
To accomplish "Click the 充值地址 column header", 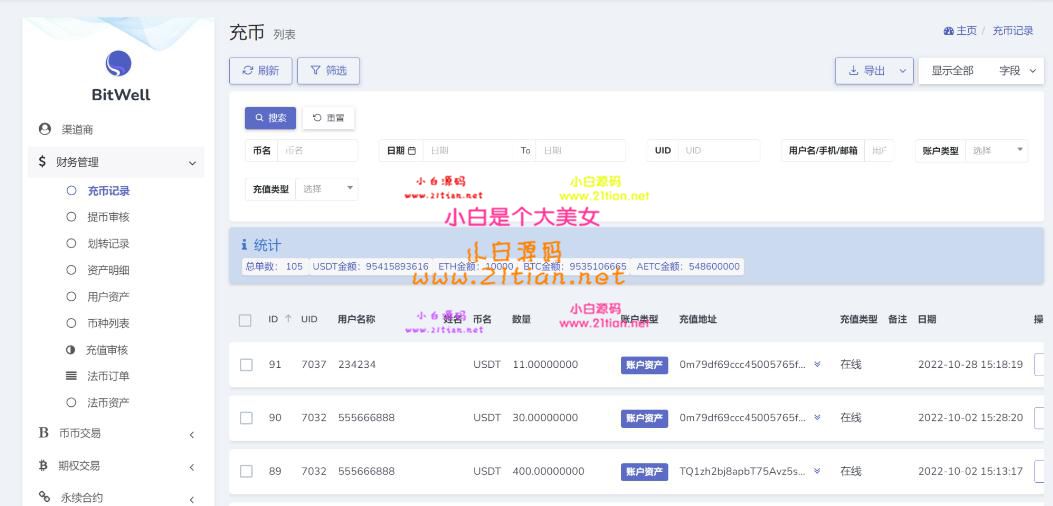I will [x=698, y=319].
